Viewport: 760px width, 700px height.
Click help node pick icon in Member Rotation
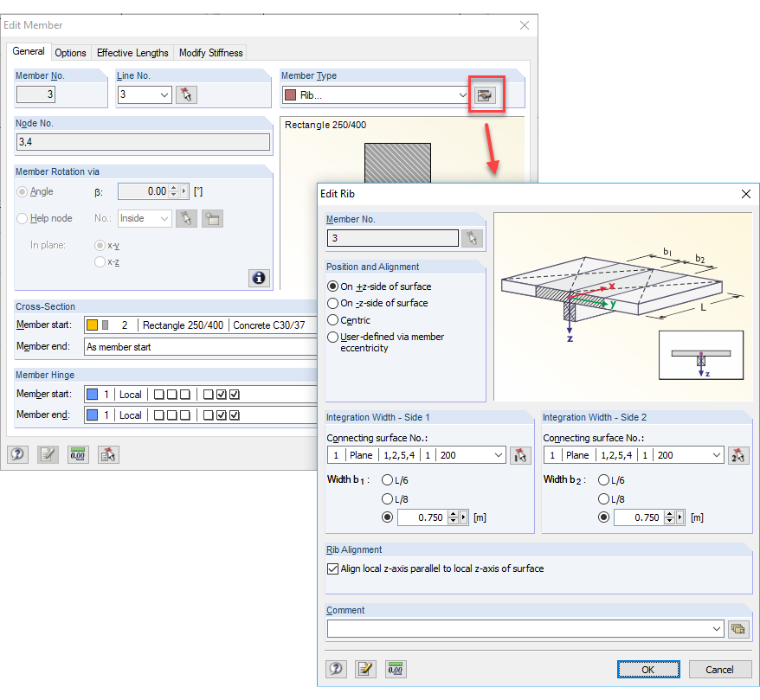coord(186,219)
